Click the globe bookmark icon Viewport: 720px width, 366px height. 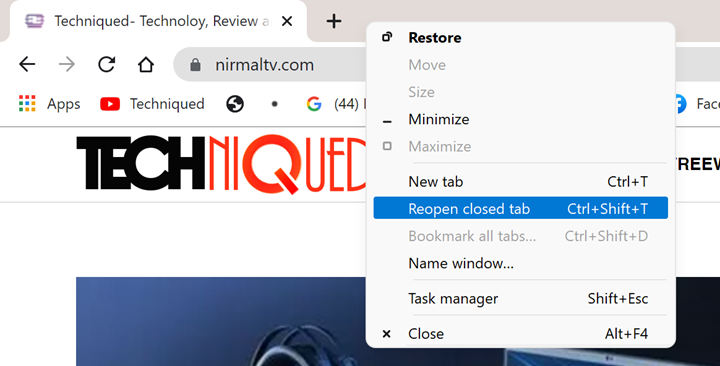point(235,104)
